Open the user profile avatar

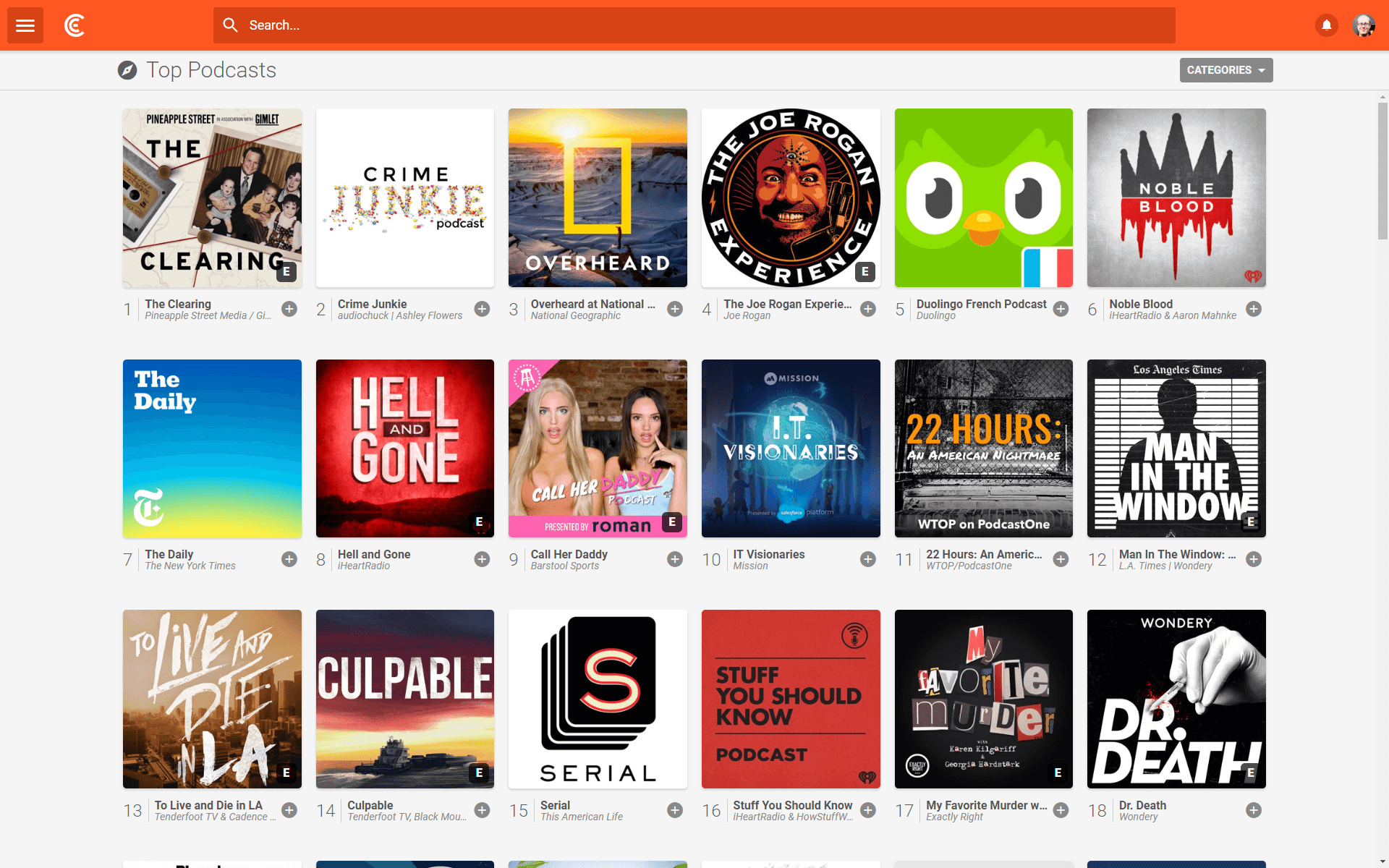point(1364,25)
